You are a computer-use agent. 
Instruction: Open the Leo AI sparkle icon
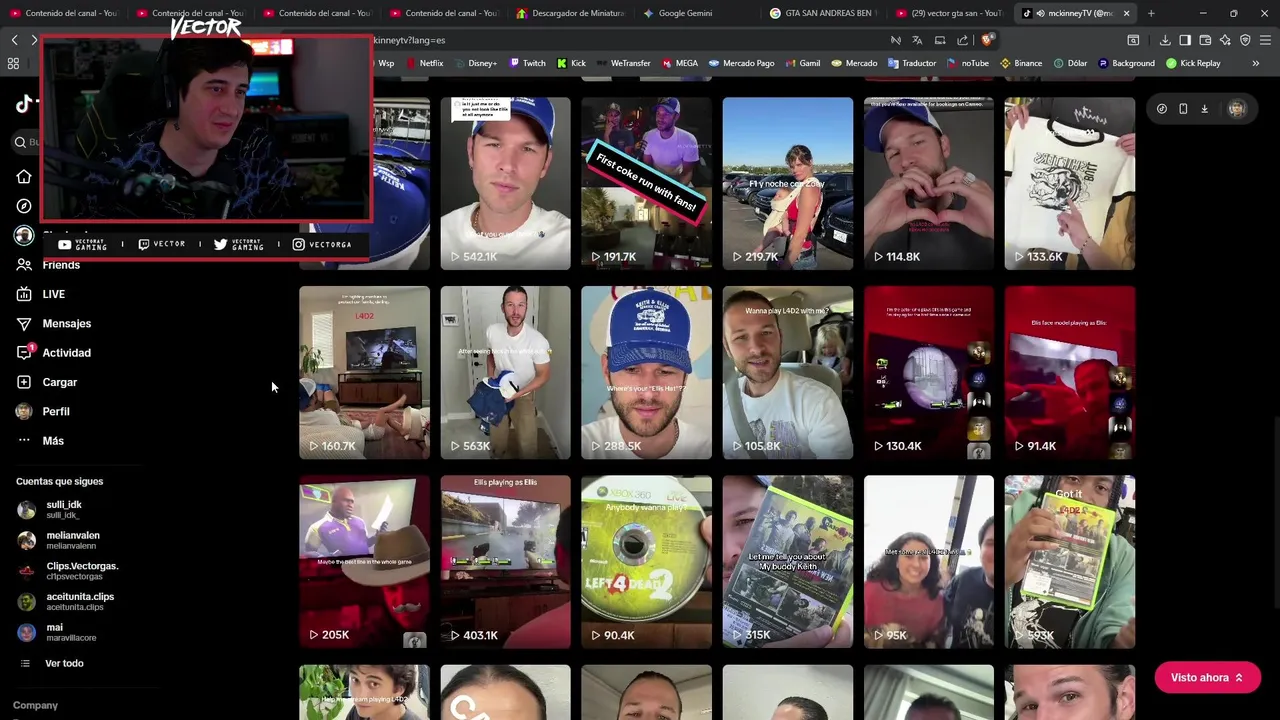(1225, 40)
